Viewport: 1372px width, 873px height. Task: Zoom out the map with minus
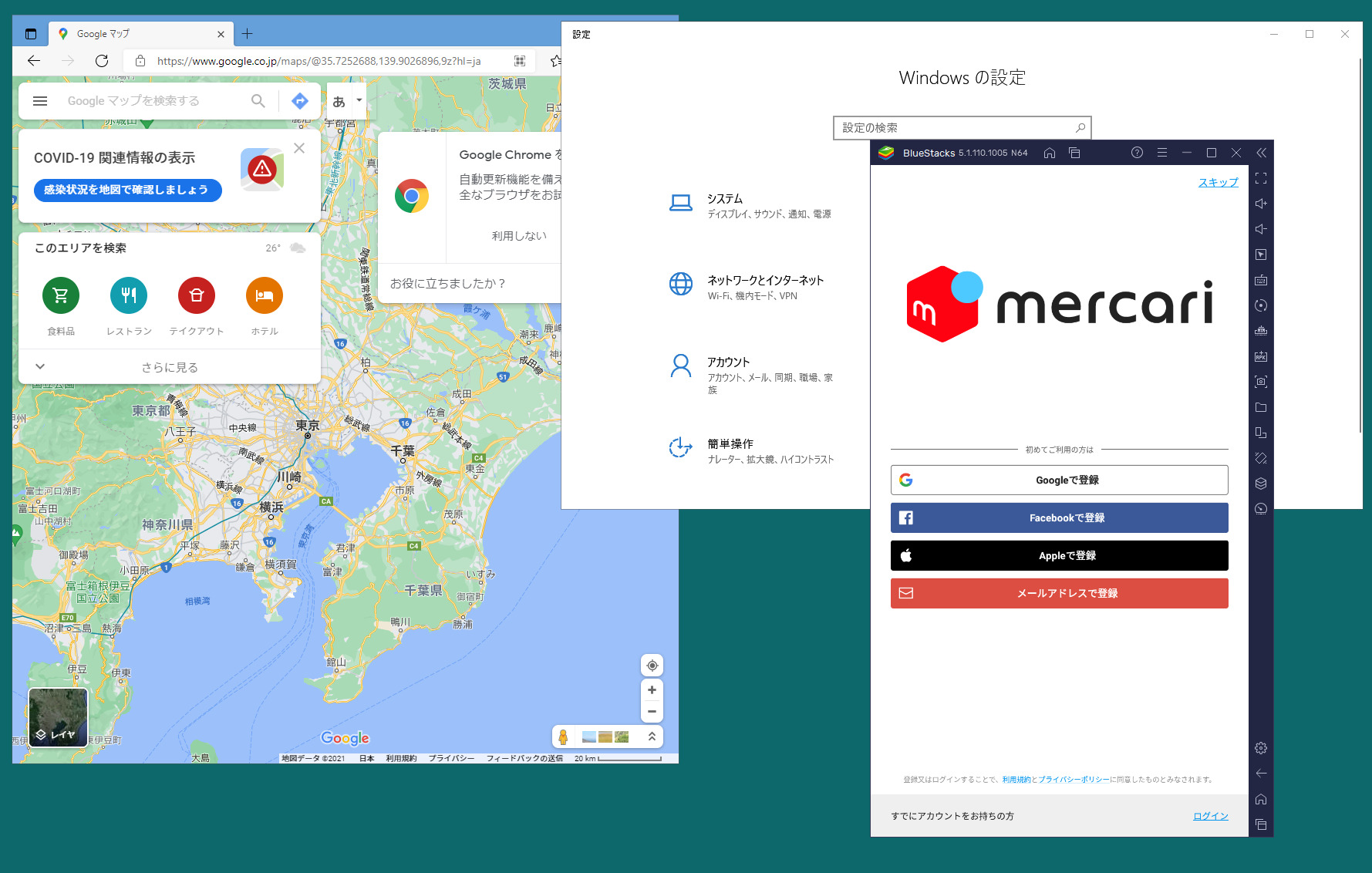(652, 711)
